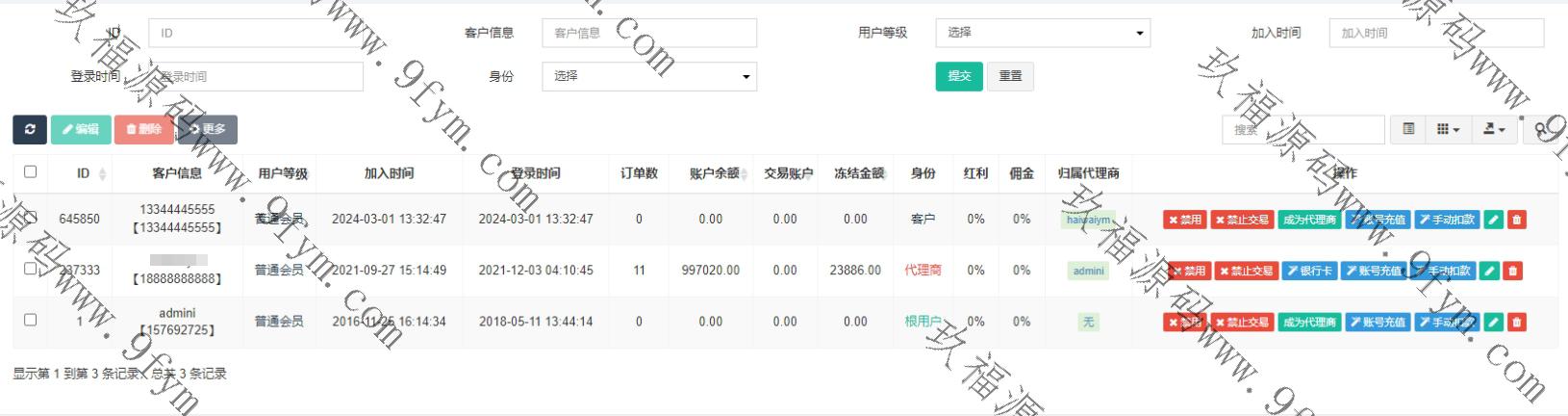Tick the select-all checkbox in table header
Screen dimensions: 1568x416
tap(30, 171)
